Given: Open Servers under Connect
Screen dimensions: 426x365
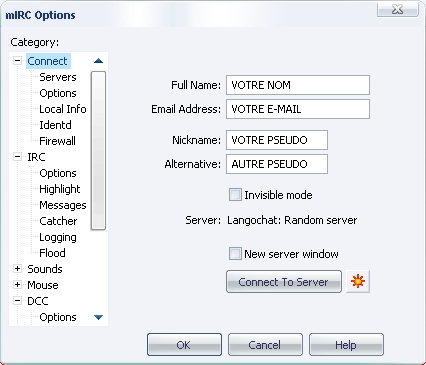Looking at the screenshot, I should (58, 77).
